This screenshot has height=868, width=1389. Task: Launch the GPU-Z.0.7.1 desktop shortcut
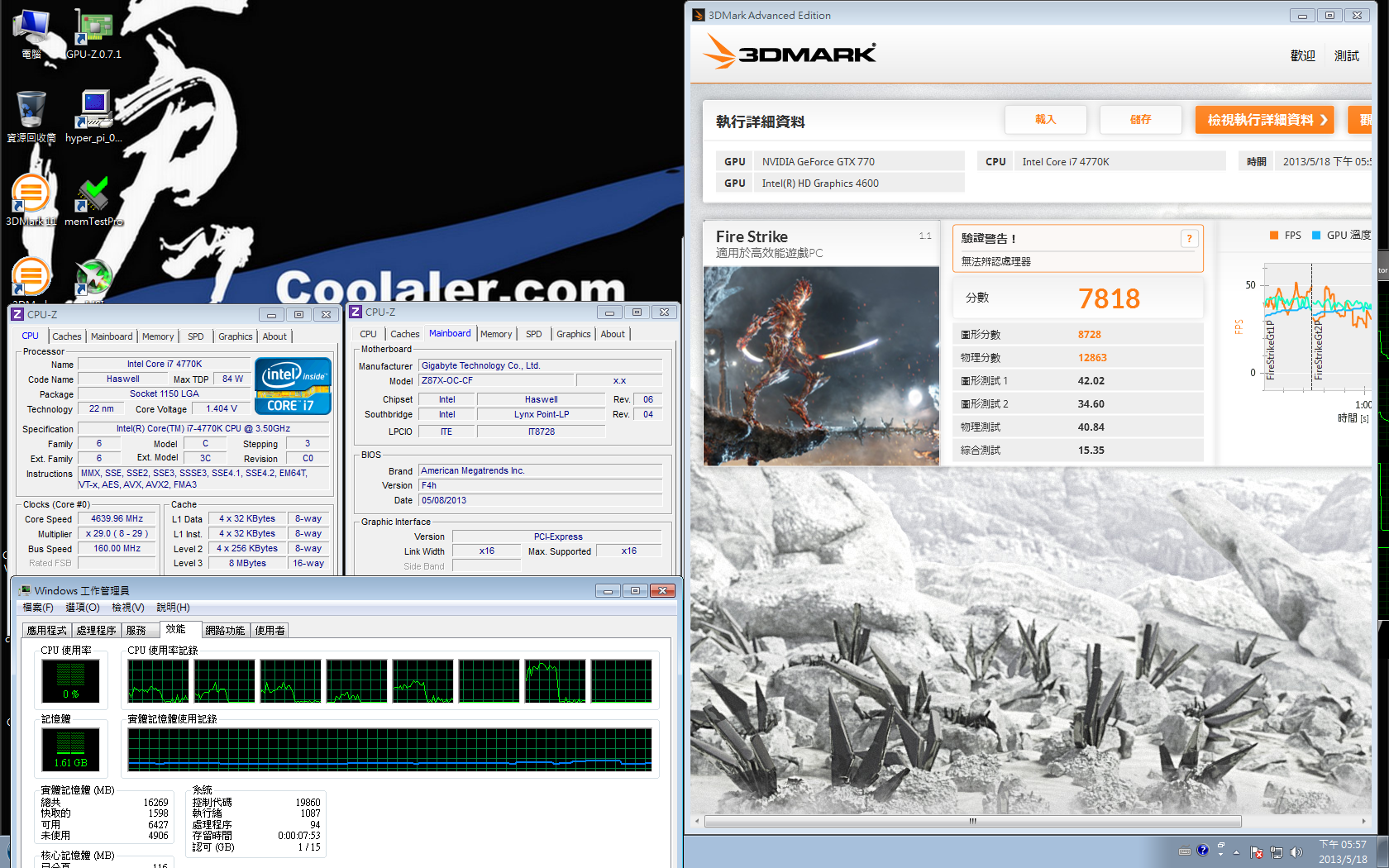(x=93, y=33)
